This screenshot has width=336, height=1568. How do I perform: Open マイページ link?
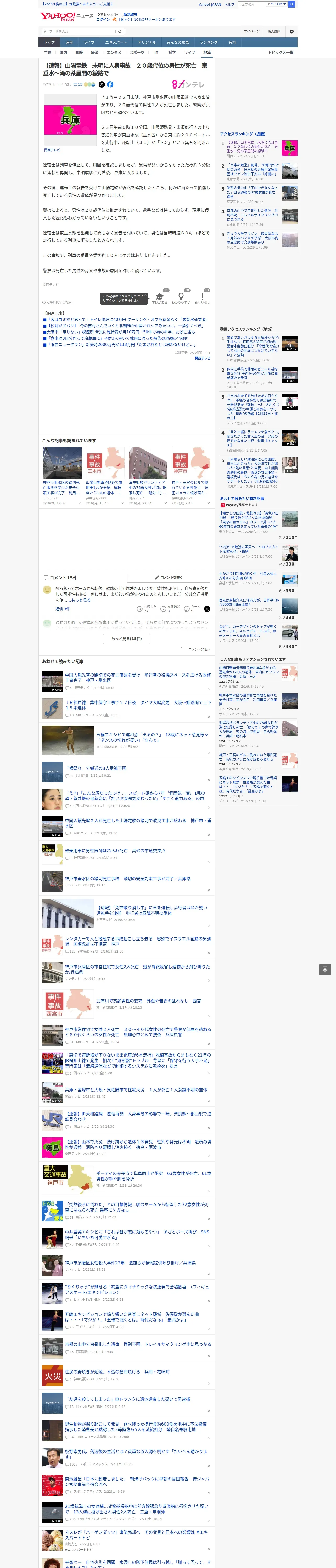[x=251, y=31]
